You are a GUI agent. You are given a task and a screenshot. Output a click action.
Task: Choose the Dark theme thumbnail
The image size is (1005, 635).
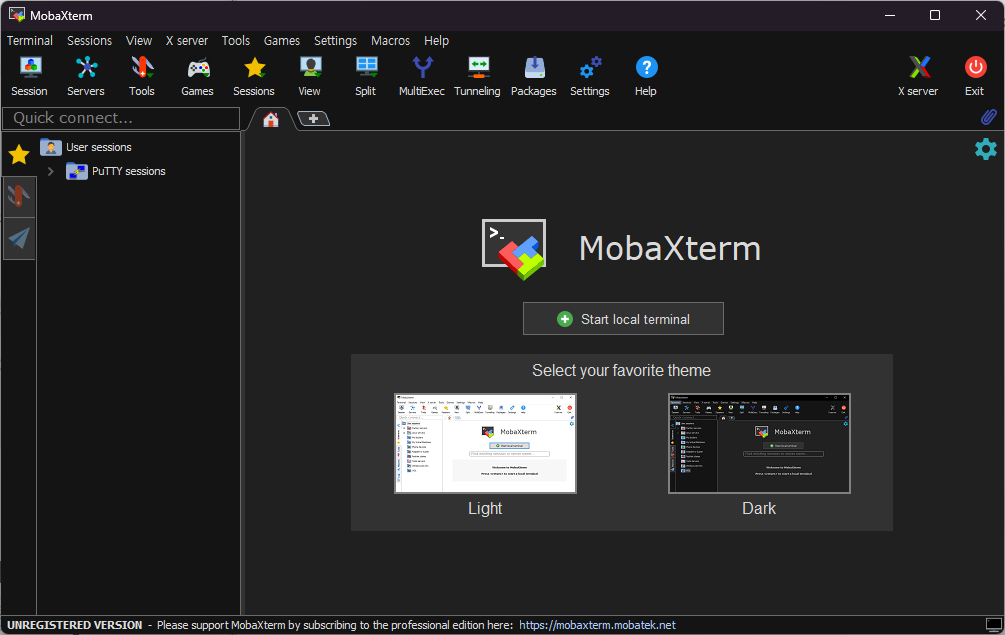759,443
